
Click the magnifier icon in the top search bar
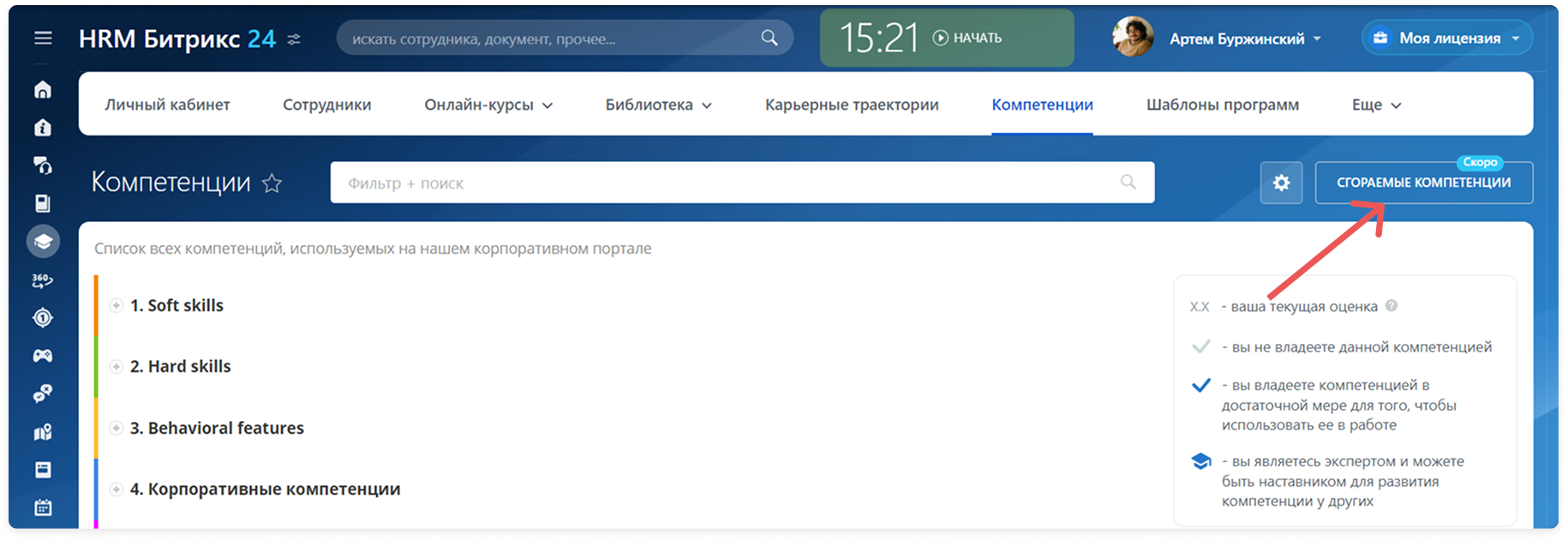pyautogui.click(x=769, y=38)
